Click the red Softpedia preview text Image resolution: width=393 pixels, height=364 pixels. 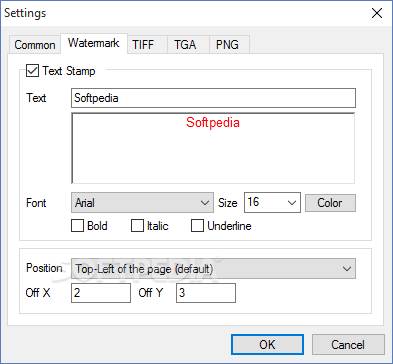(x=213, y=122)
